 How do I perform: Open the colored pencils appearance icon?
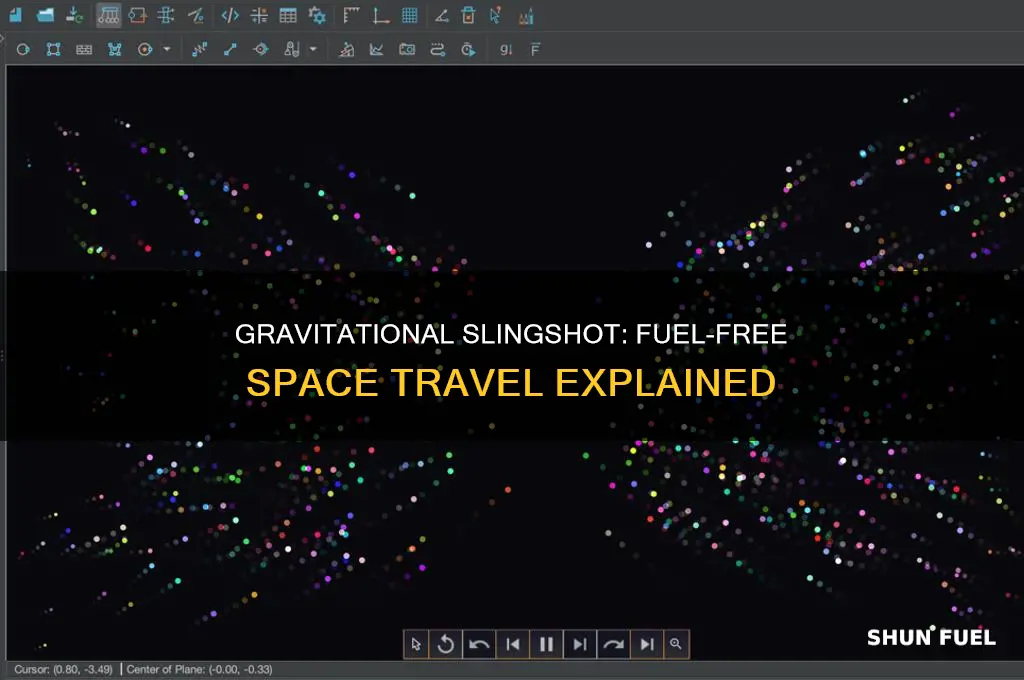526,16
